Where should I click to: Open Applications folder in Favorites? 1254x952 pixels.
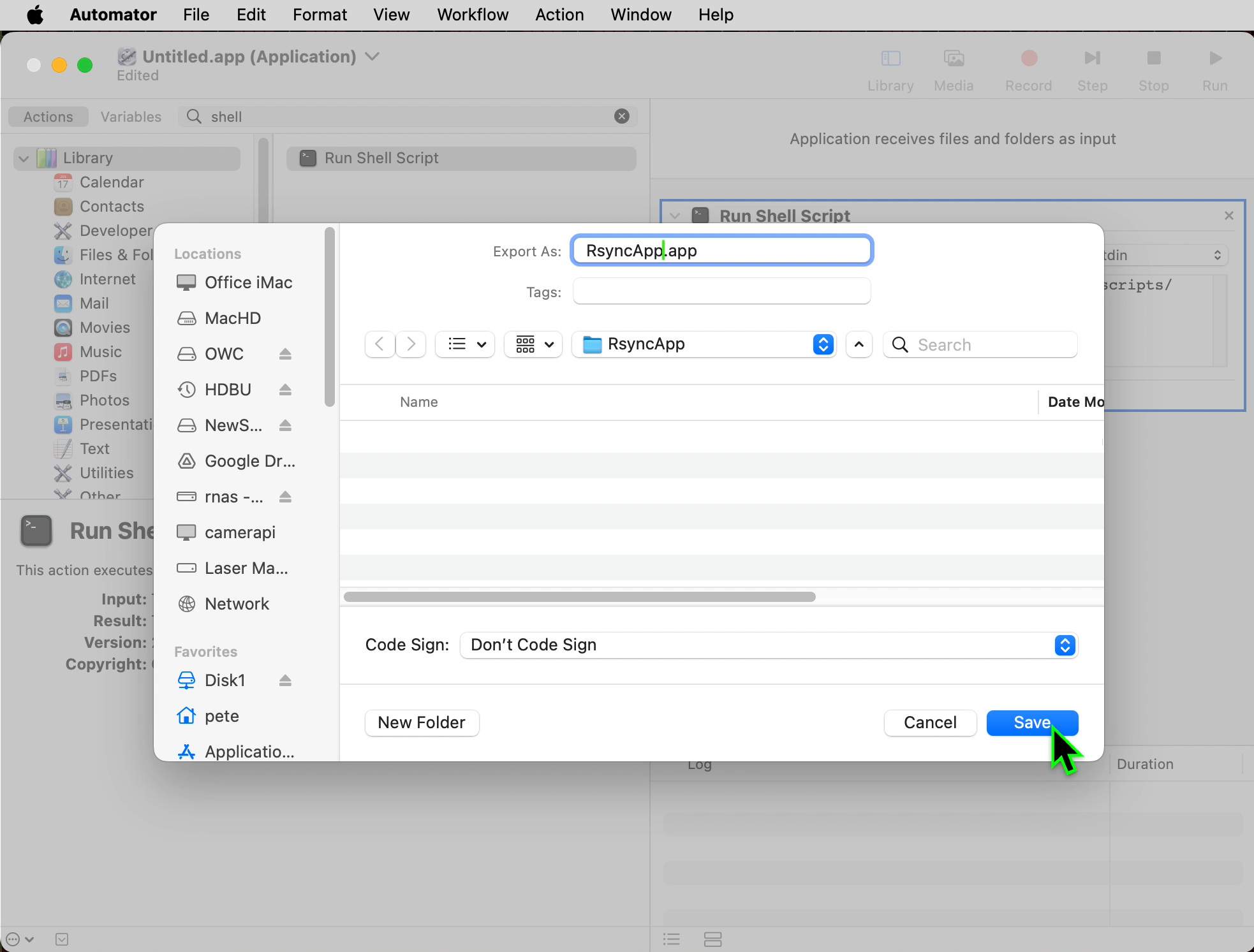235,752
